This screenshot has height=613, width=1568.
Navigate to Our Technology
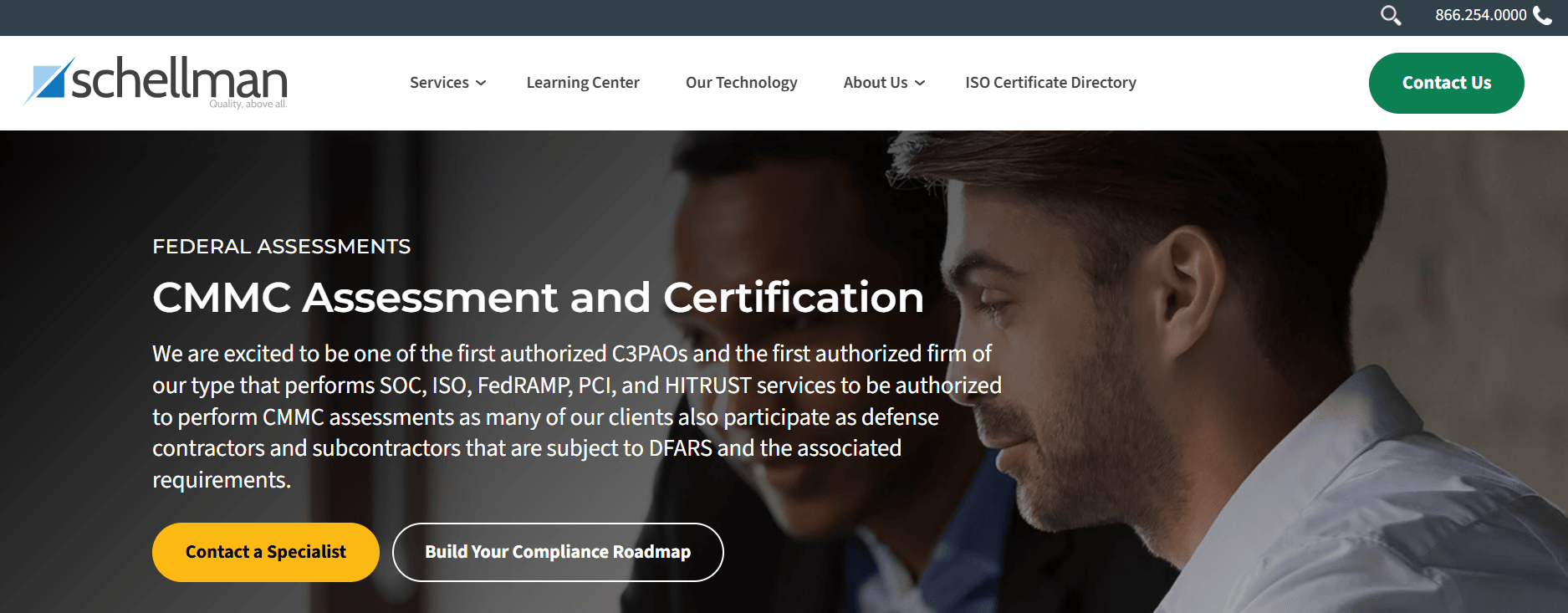pyautogui.click(x=741, y=83)
